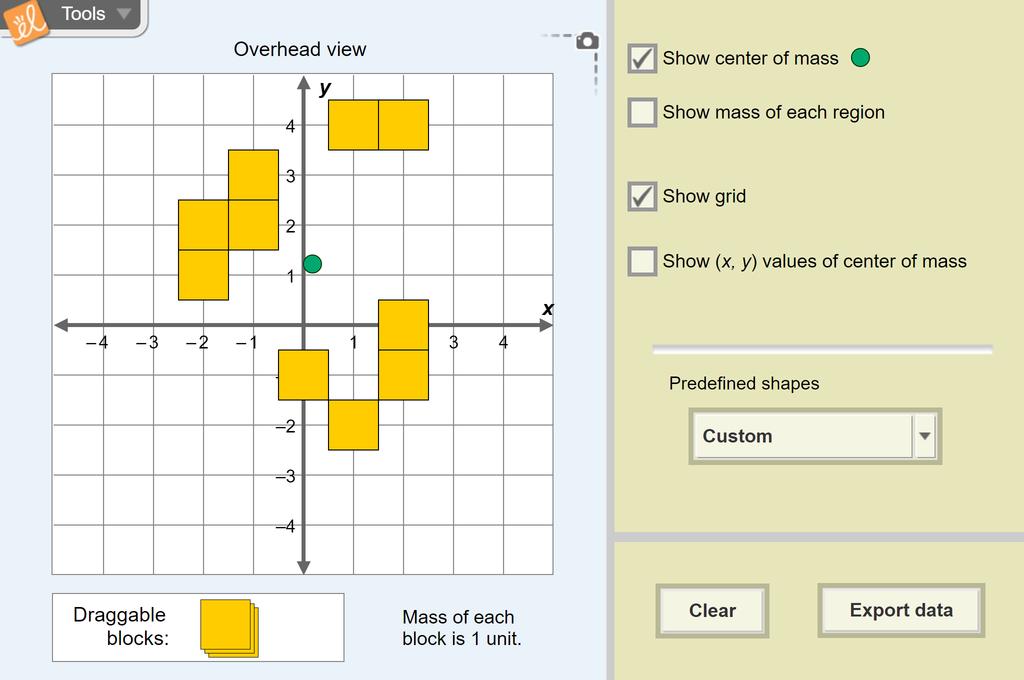Click the Predefined shapes dropdown arrow
Image resolution: width=1024 pixels, height=680 pixels.
pyautogui.click(x=925, y=436)
